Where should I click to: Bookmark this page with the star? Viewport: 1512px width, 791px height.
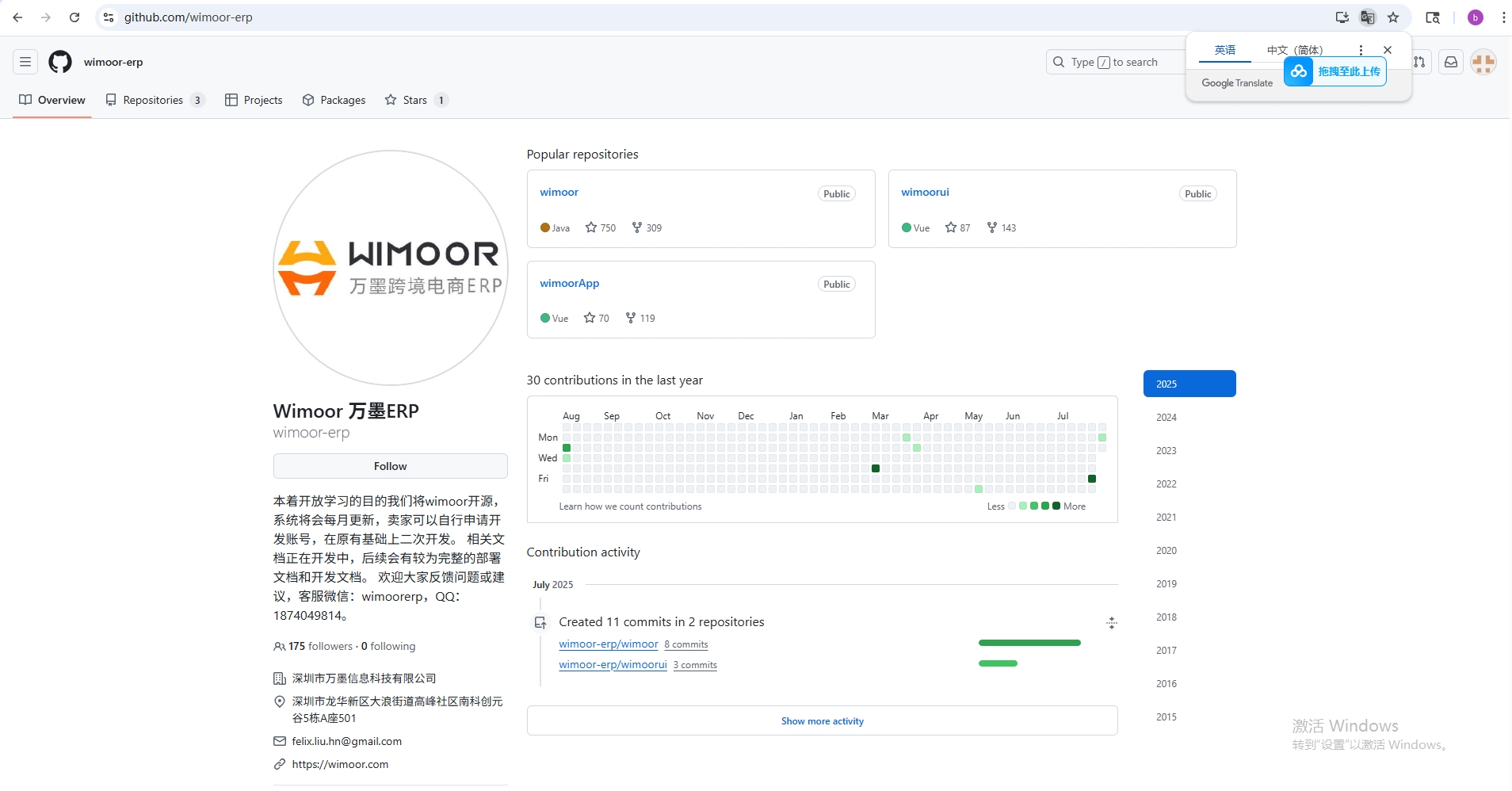coord(1393,17)
